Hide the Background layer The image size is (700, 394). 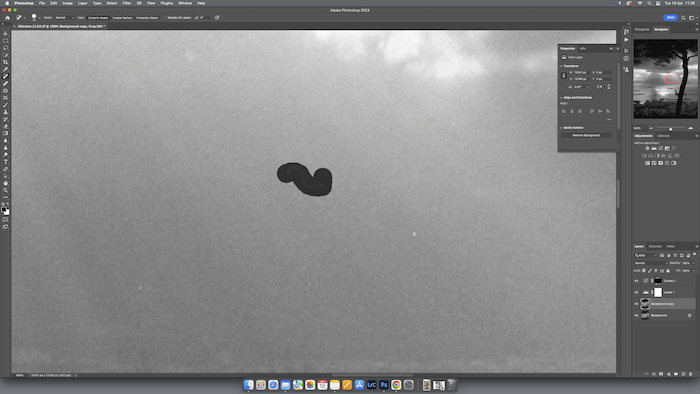point(637,315)
